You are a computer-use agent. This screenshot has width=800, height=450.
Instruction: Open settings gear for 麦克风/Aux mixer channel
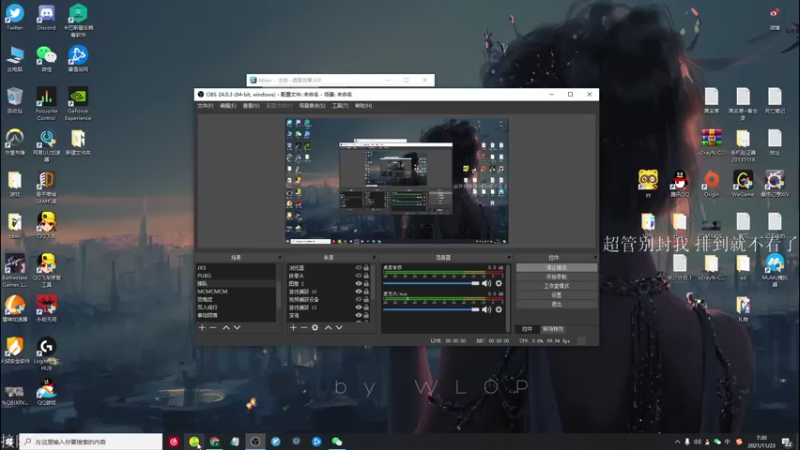click(498, 310)
